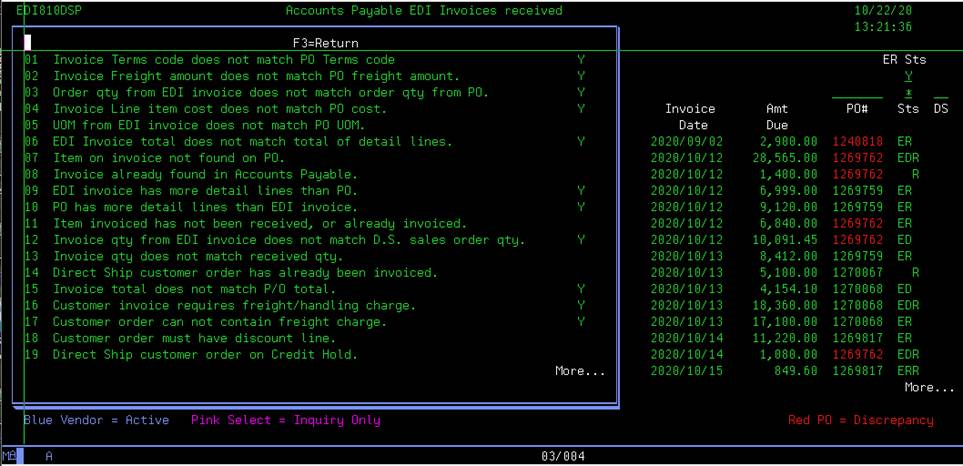The width and height of the screenshot is (963, 466).
Task: Click the MB indicator in status bar
Action: 10,456
